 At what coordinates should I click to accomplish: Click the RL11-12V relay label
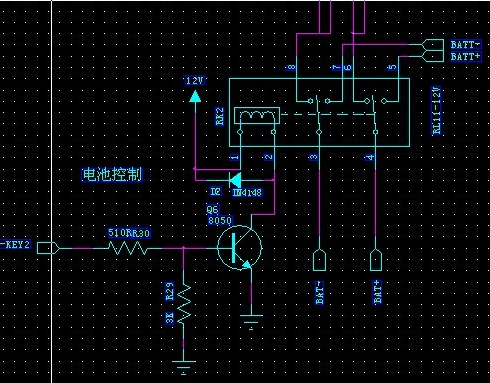437,110
